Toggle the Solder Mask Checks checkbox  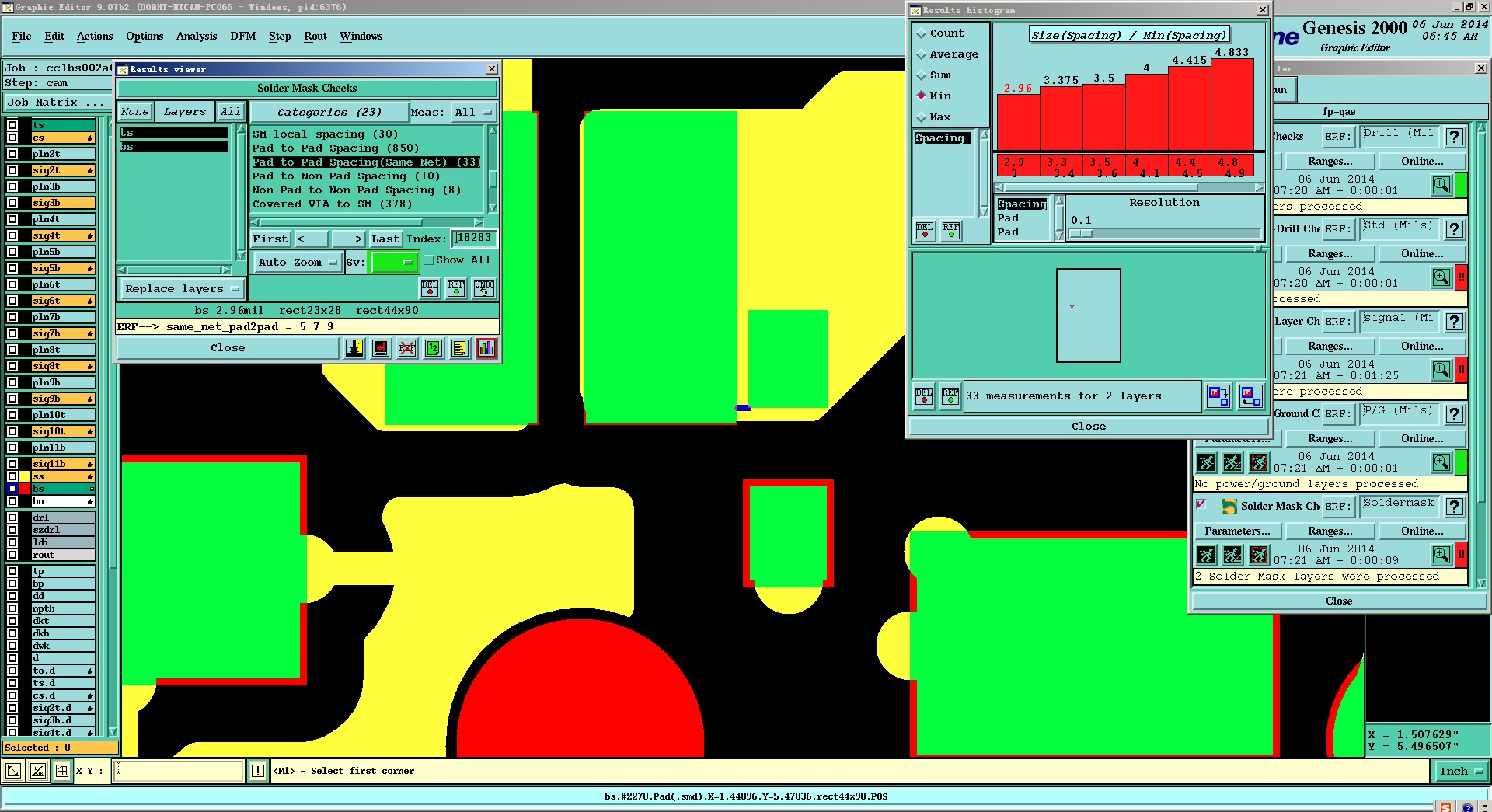pyautogui.click(x=1201, y=504)
